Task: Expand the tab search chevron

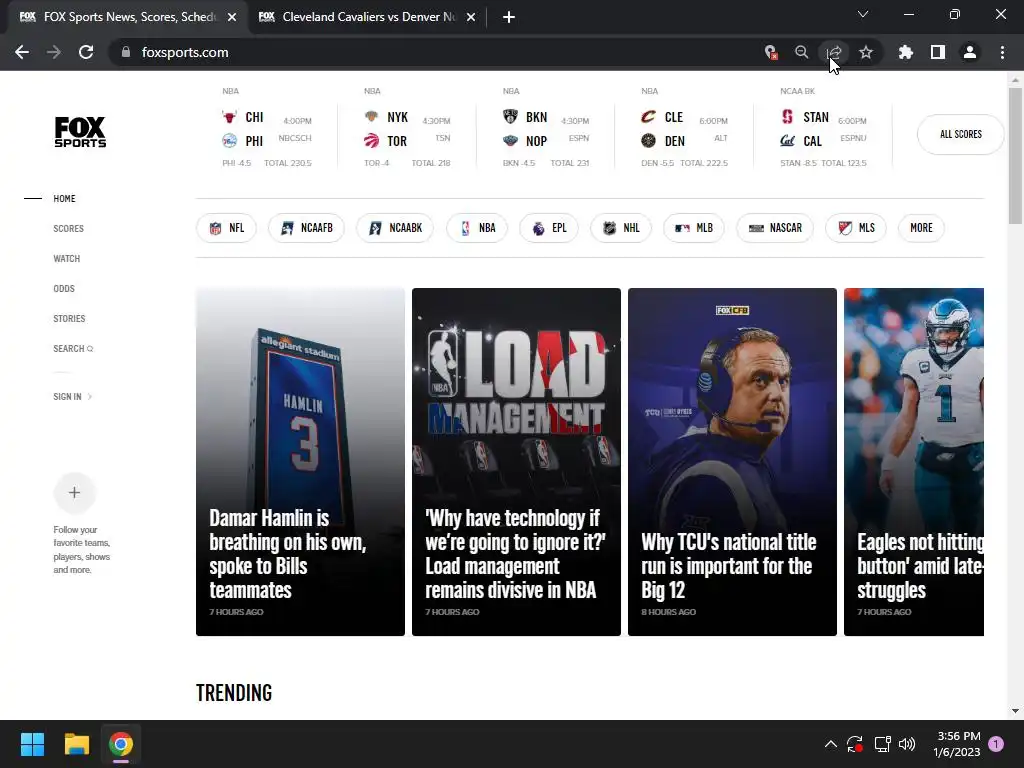Action: coord(863,14)
